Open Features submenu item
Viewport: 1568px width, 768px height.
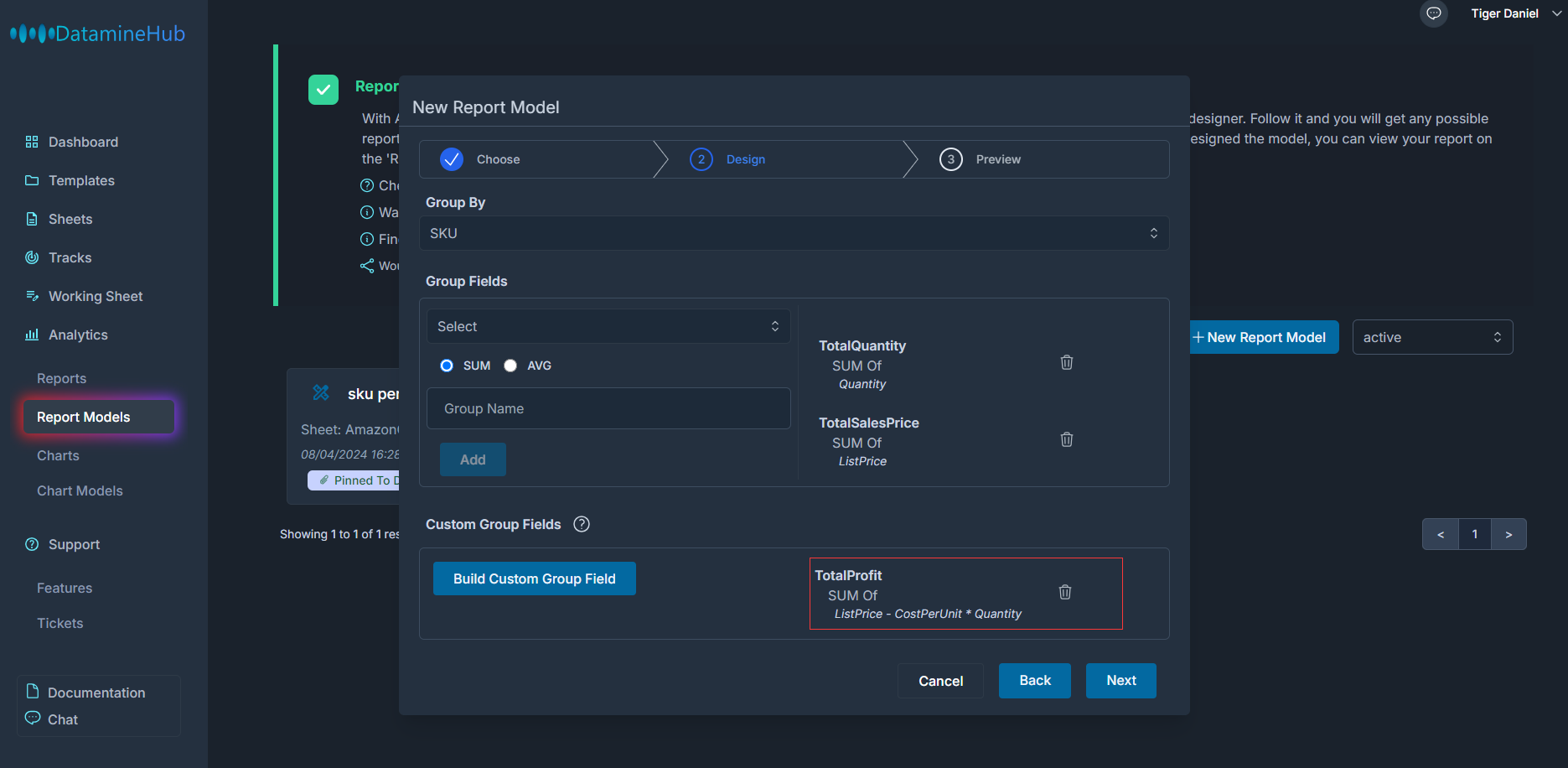pos(65,588)
